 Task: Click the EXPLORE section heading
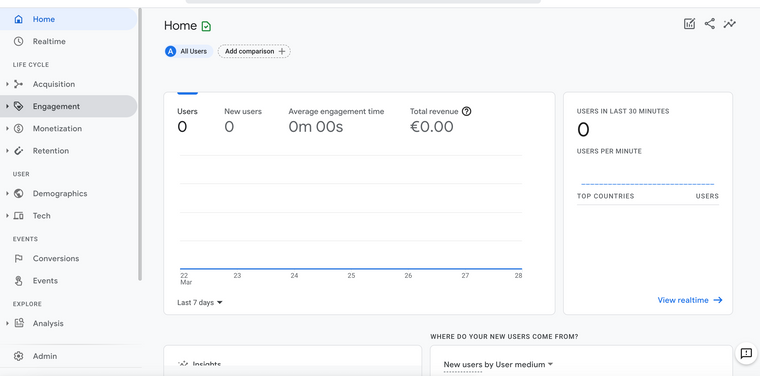click(27, 304)
